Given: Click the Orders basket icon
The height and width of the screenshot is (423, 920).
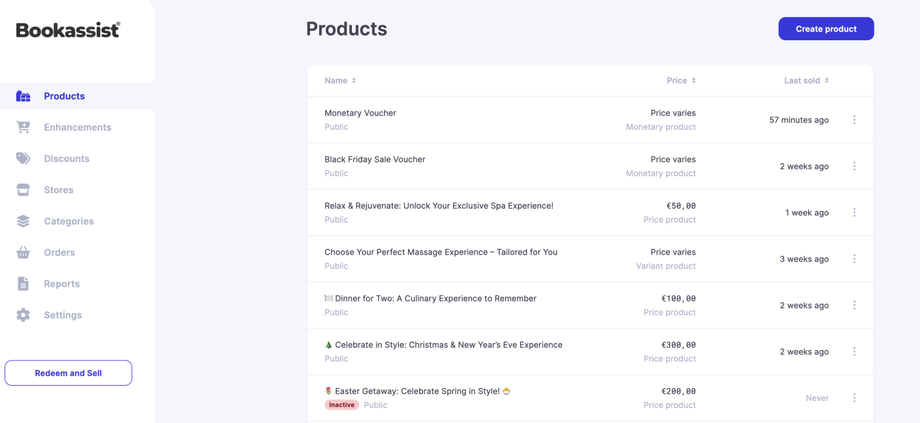Looking at the screenshot, I should (23, 252).
